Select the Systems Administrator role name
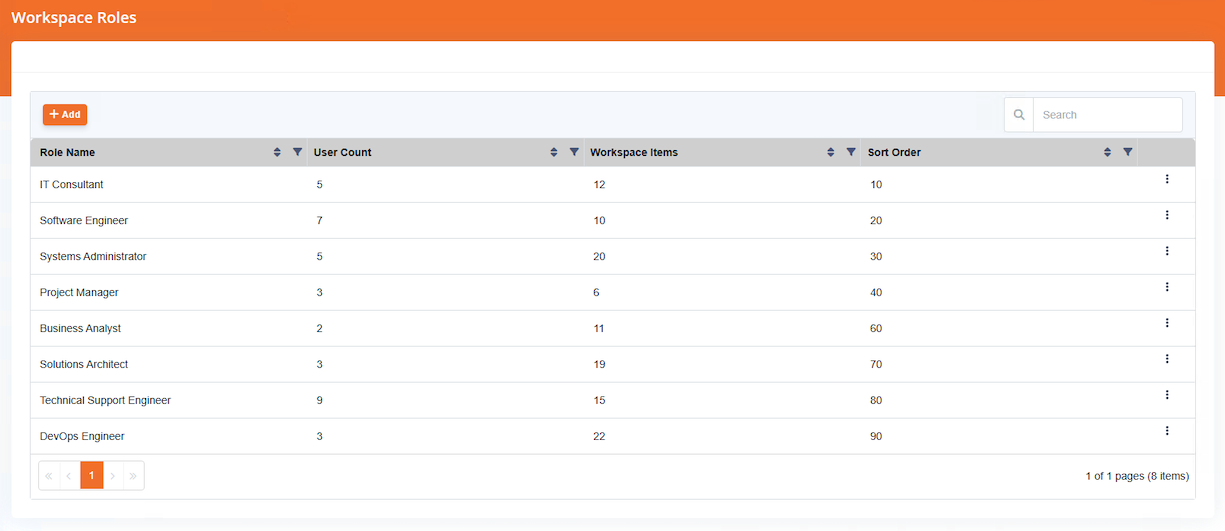Image resolution: width=1225 pixels, height=531 pixels. tap(93, 256)
